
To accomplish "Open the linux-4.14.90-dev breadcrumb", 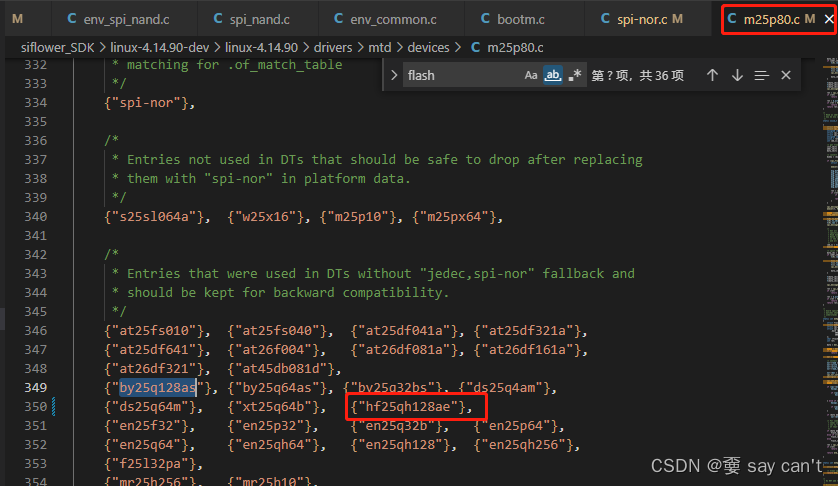I will [x=159, y=48].
